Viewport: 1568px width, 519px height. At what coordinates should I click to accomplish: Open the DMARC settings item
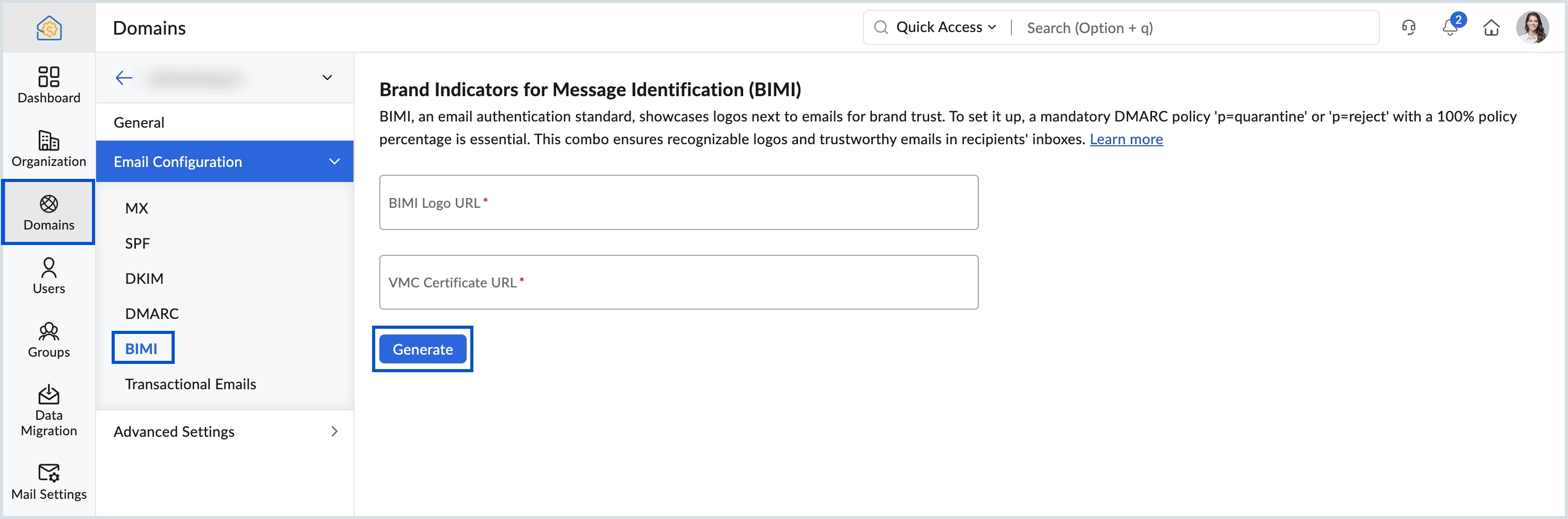(151, 314)
